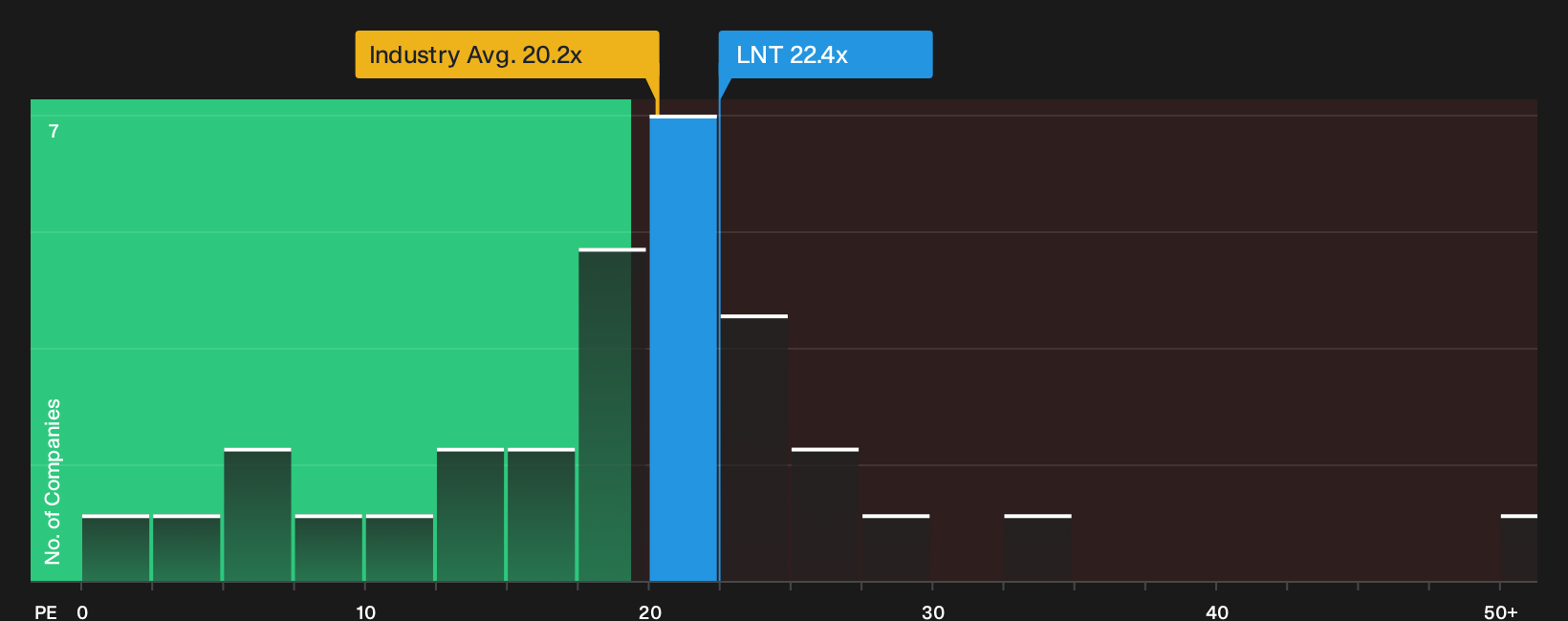Click the '40' x-axis tick label
The width and height of the screenshot is (1568, 621).
1217,612
